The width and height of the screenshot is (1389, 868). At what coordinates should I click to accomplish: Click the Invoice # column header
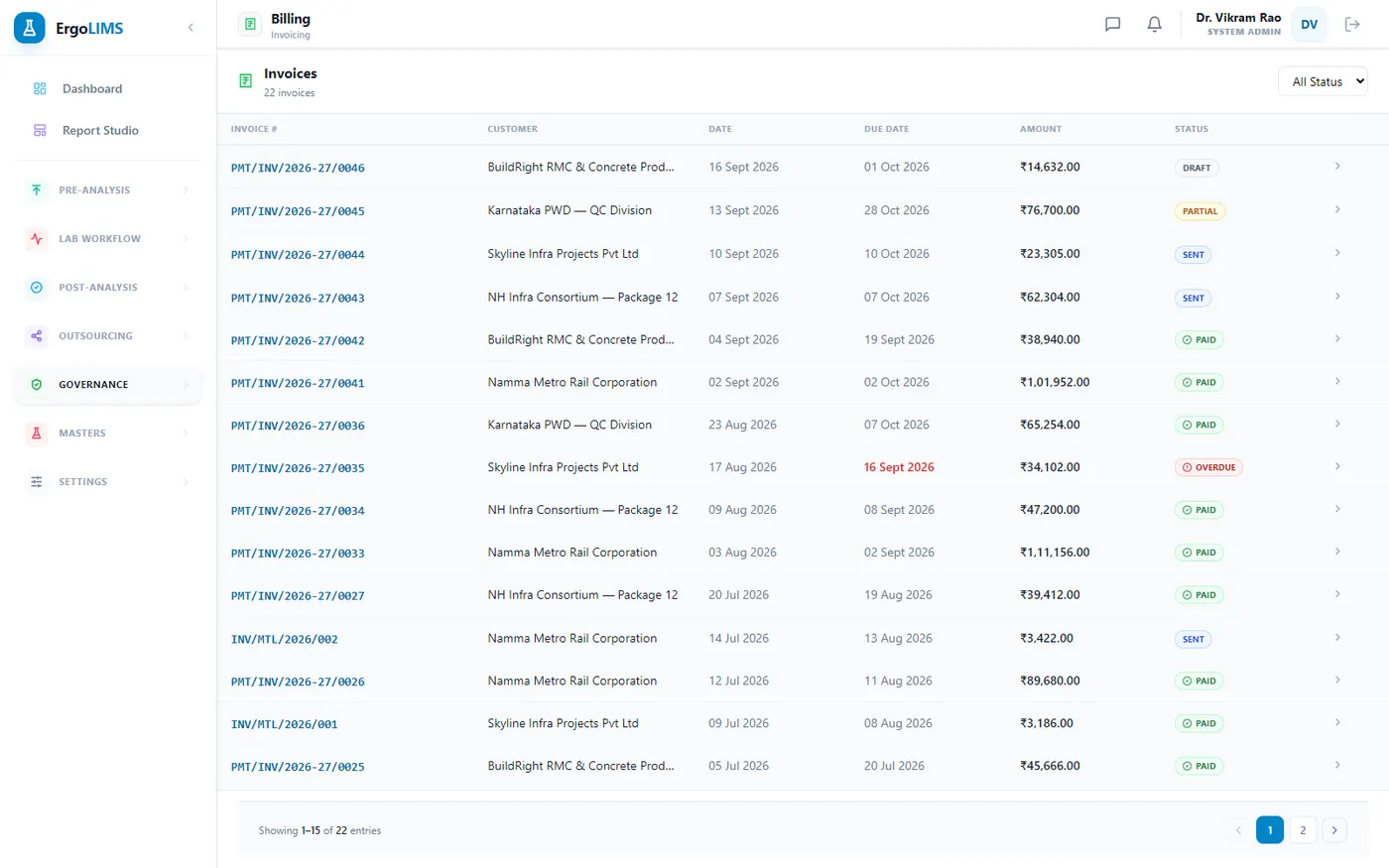254,129
